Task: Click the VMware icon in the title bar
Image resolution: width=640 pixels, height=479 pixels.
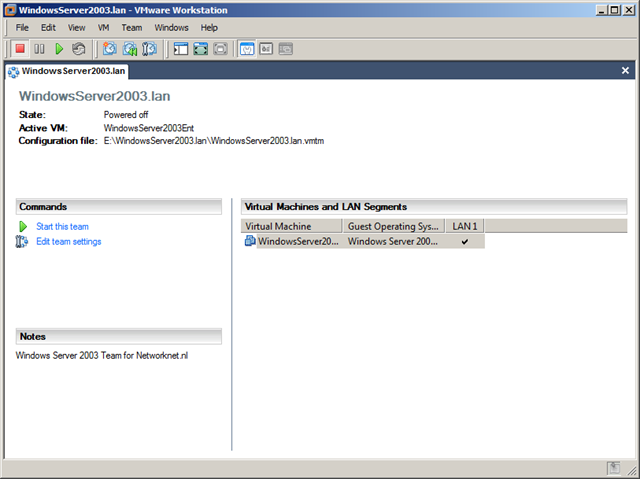Action: 10,10
